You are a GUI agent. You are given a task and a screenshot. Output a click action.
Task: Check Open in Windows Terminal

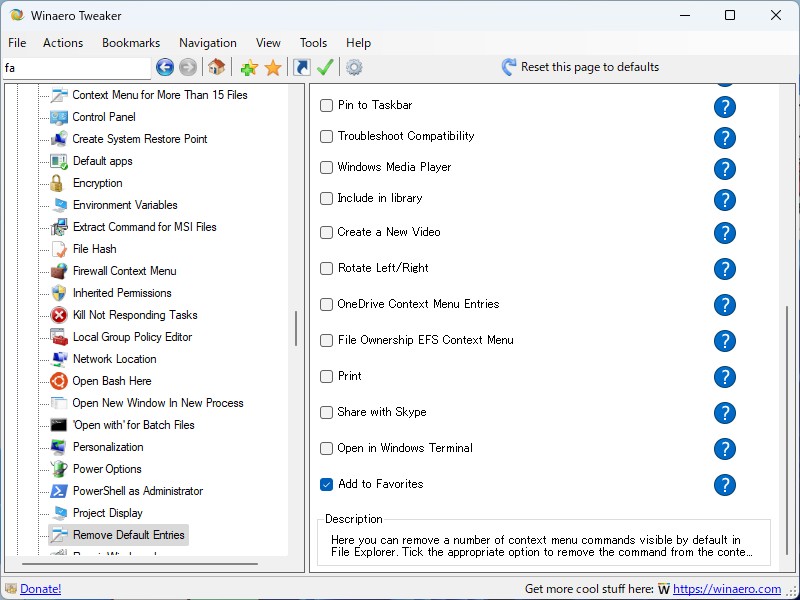click(326, 448)
